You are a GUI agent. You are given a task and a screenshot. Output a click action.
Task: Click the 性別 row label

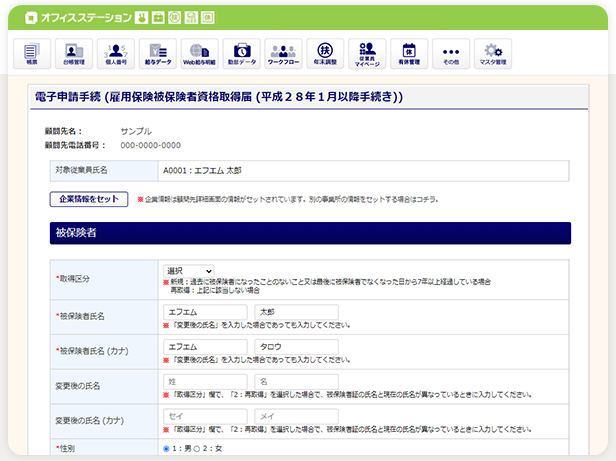click(65, 448)
